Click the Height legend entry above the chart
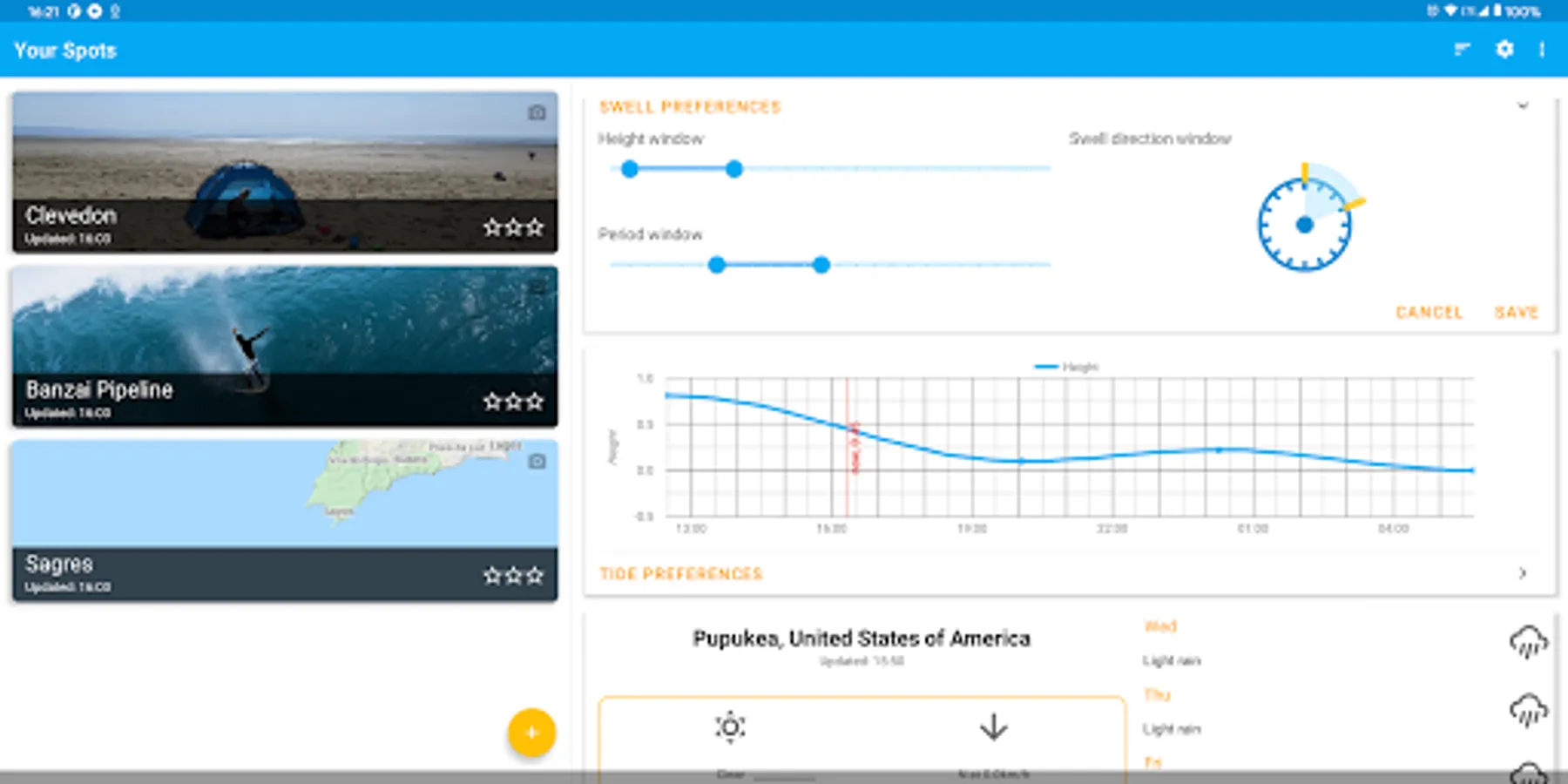This screenshot has width=1568, height=784. tap(1066, 367)
